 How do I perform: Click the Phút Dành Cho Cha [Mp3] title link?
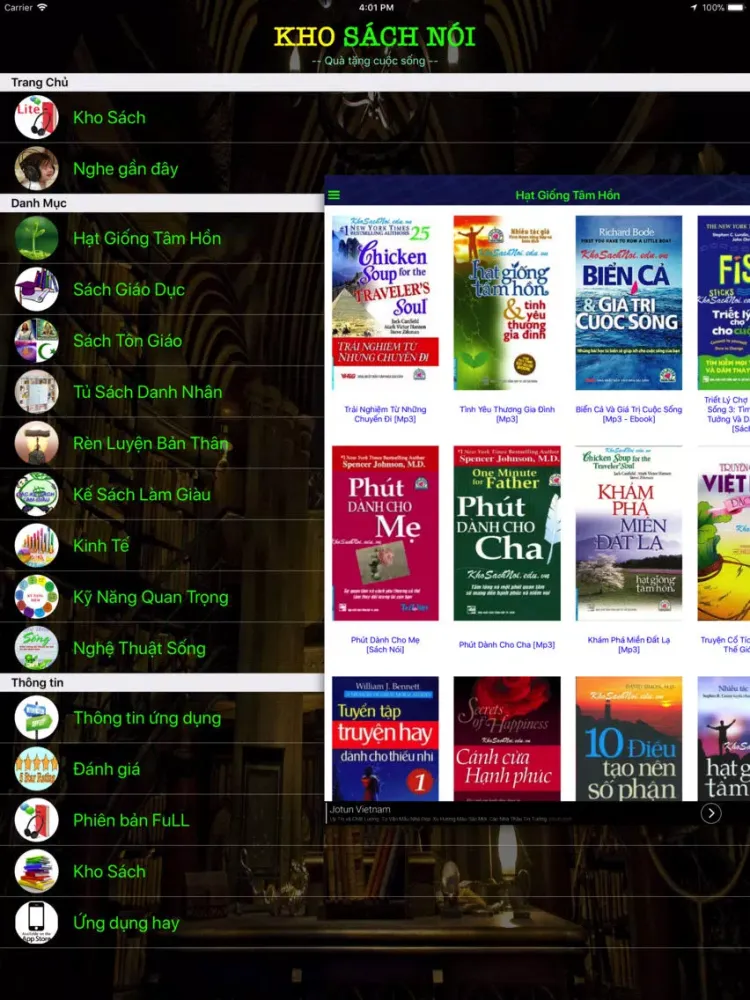point(507,645)
